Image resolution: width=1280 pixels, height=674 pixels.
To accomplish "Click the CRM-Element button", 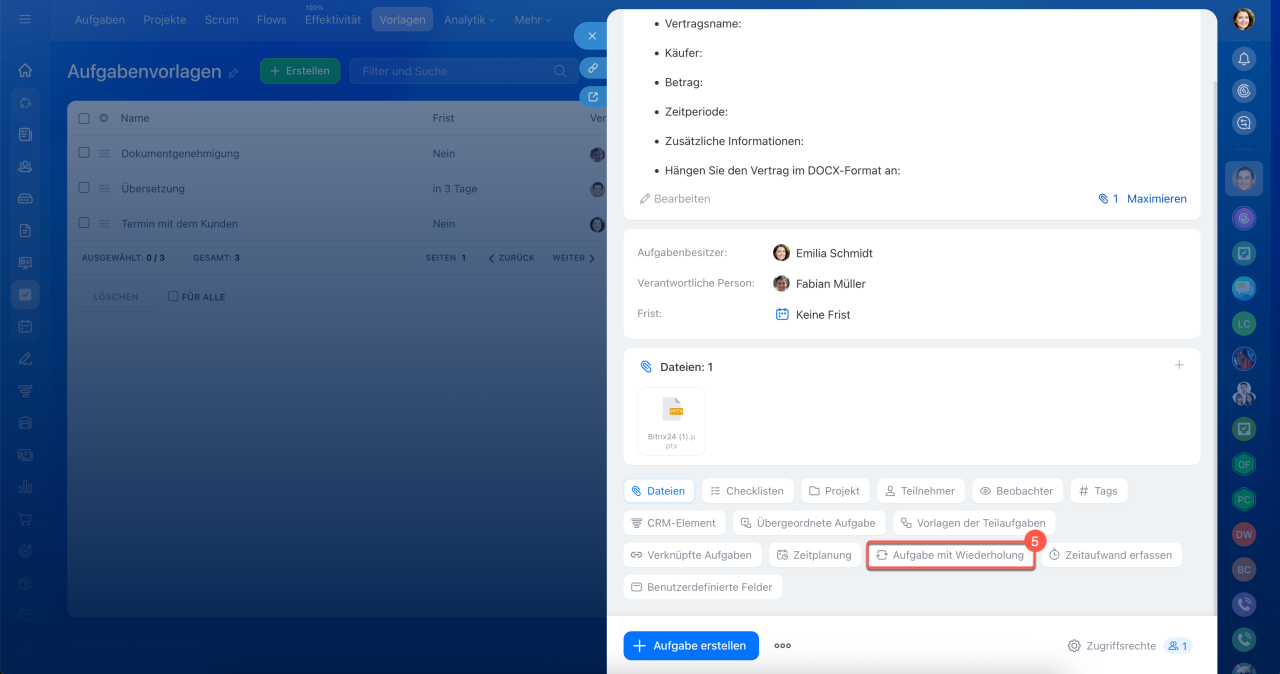I will click(x=674, y=523).
